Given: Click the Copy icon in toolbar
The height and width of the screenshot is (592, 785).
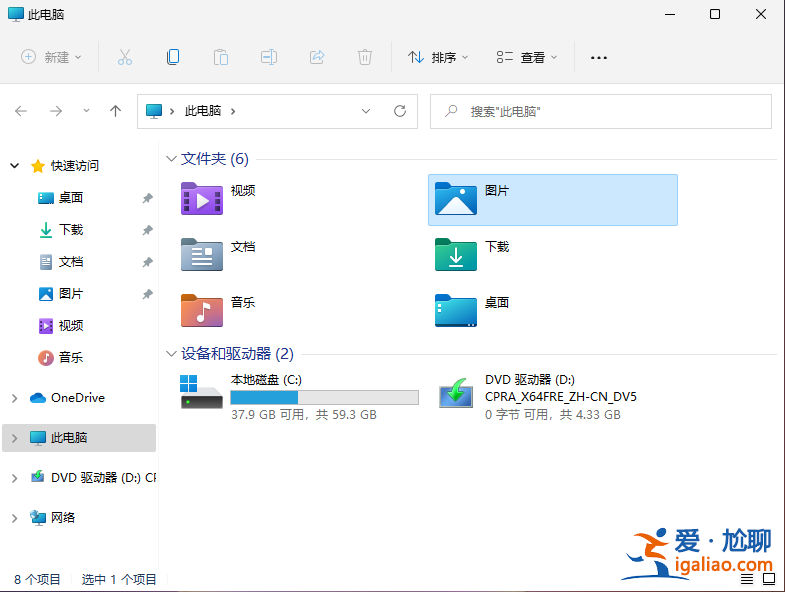Looking at the screenshot, I should pyautogui.click(x=173, y=57).
